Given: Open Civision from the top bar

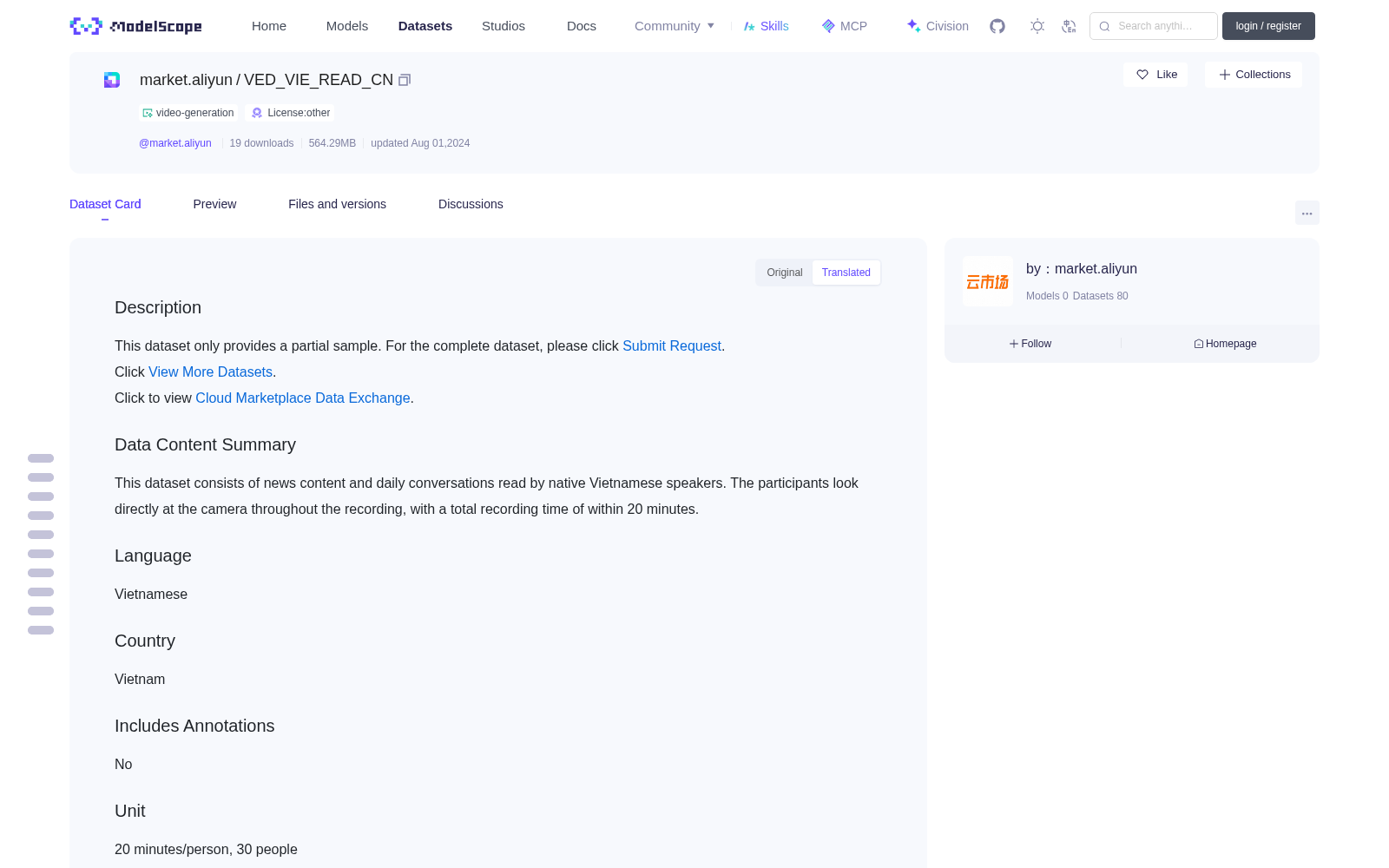Looking at the screenshot, I should click(x=938, y=26).
